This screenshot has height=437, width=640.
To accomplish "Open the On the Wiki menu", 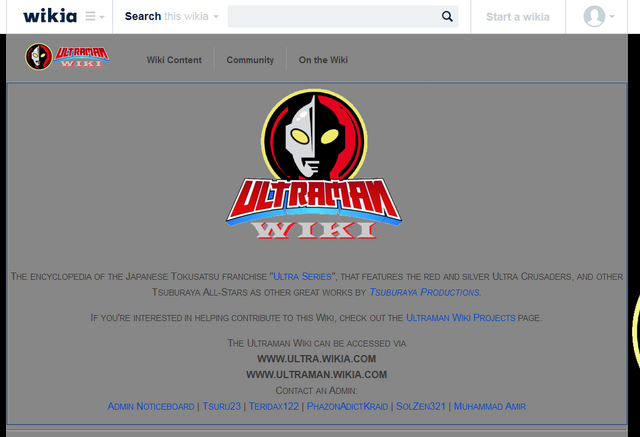I will 323,60.
